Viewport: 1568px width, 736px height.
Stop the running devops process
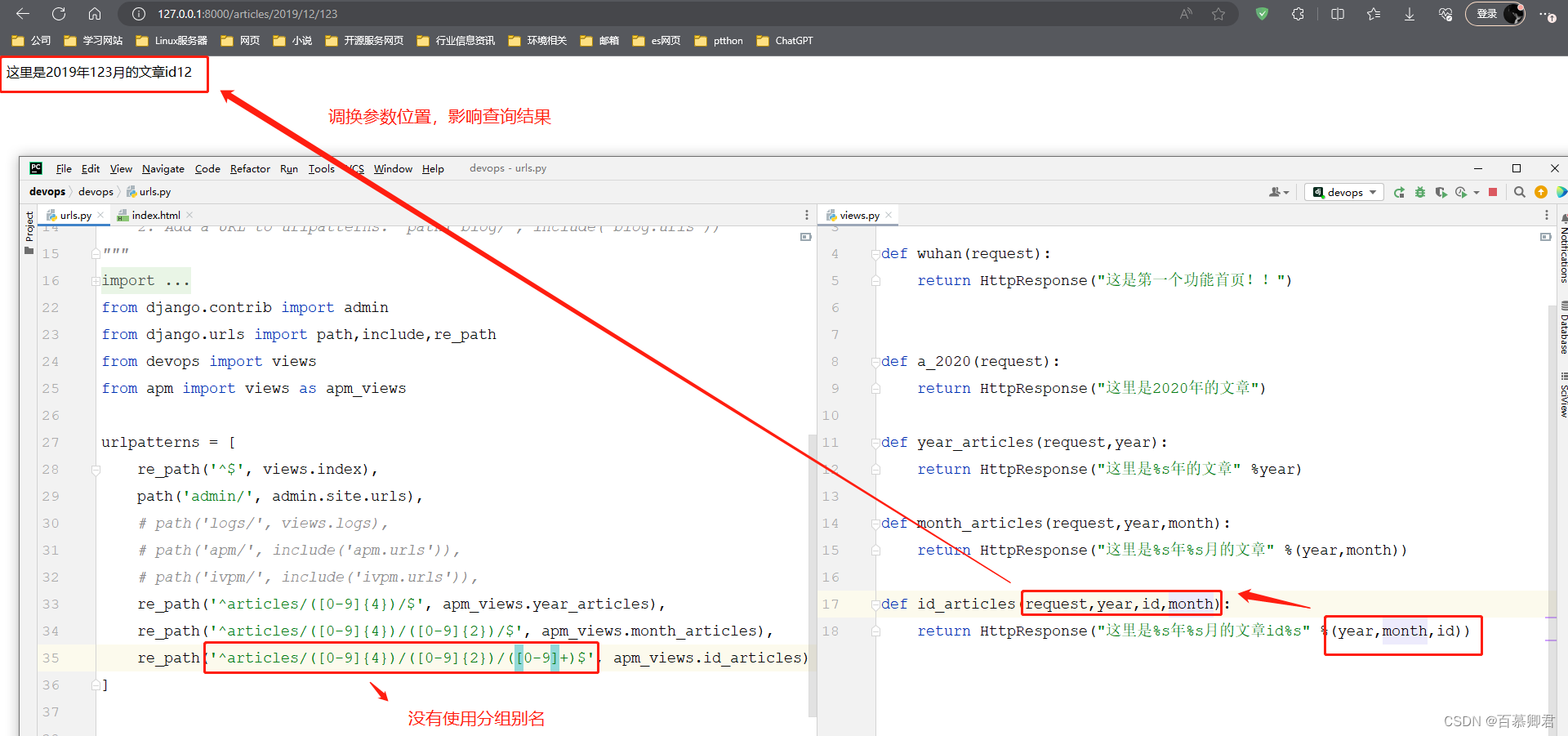tap(1493, 192)
